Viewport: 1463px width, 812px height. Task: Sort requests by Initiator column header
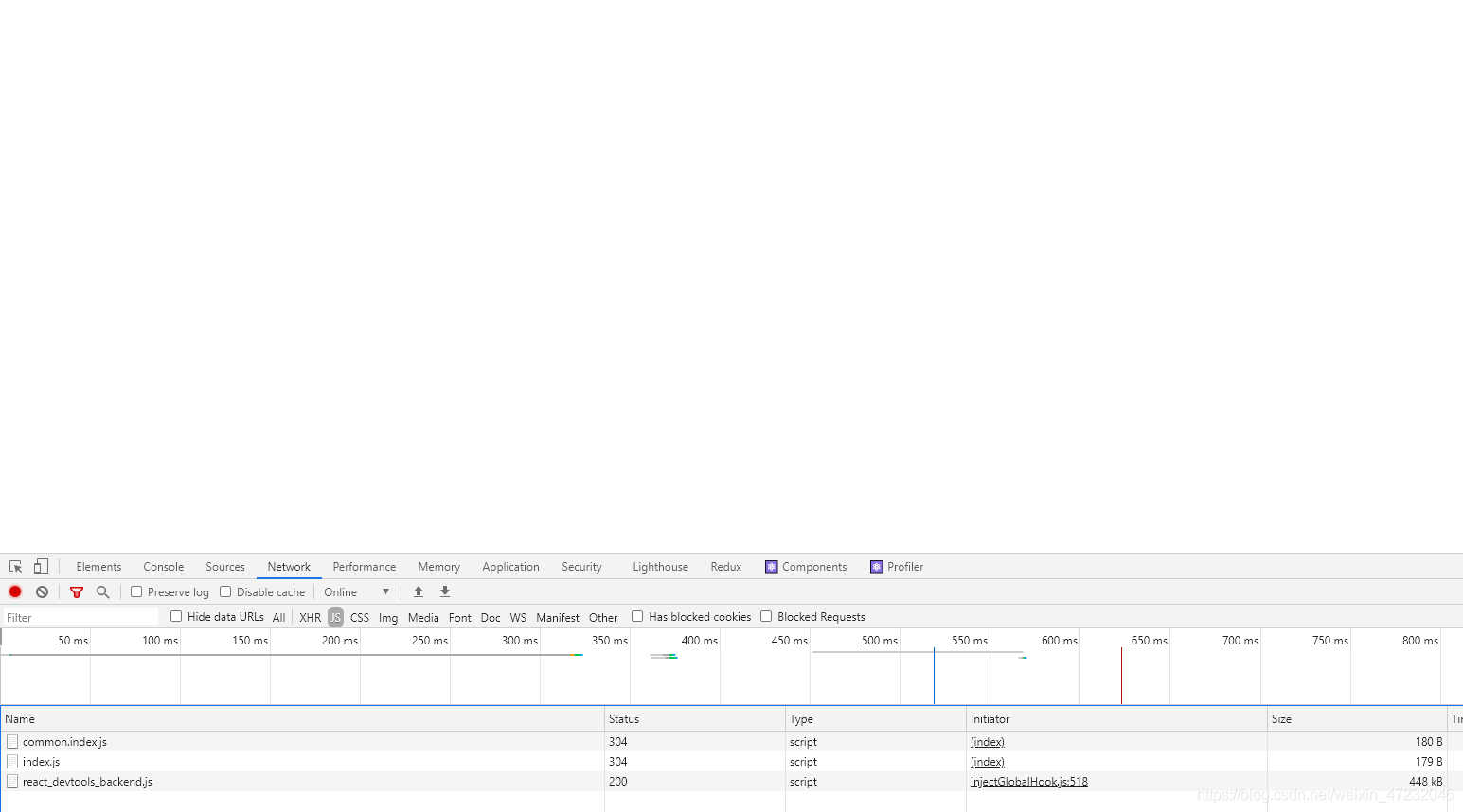pos(1116,719)
